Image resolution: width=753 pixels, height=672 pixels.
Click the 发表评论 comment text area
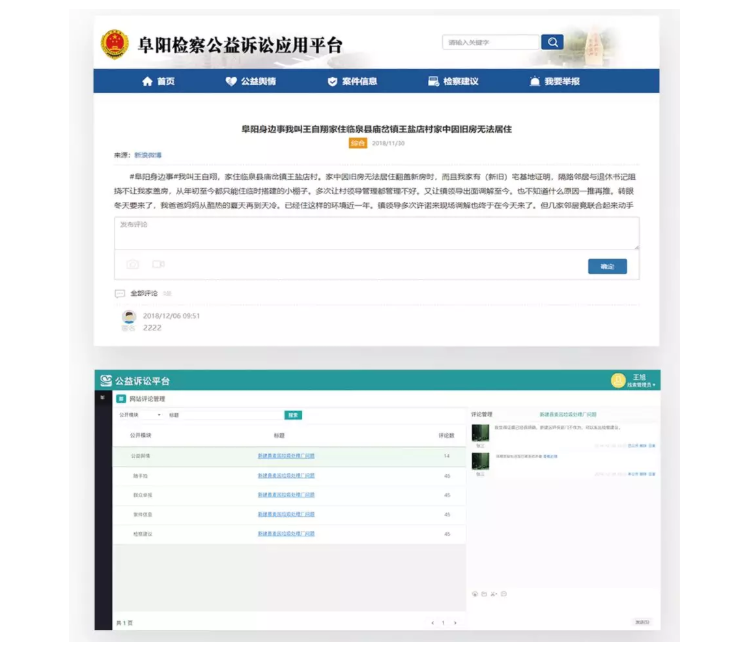(376, 233)
